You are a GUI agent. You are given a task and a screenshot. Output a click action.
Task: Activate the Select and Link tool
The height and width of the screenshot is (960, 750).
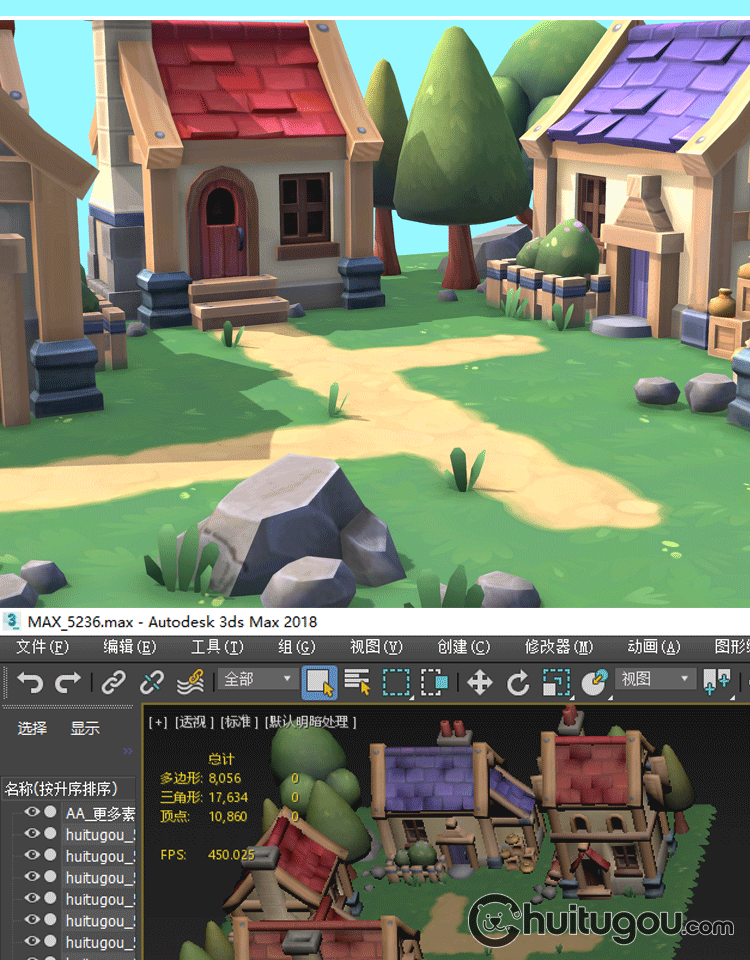point(115,683)
